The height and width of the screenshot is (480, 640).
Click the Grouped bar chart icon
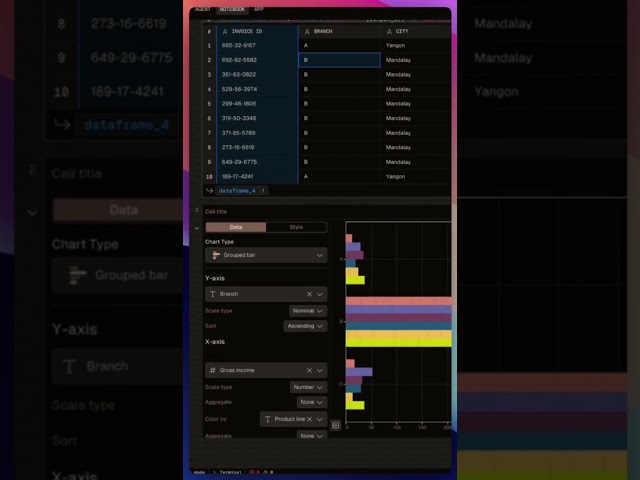pos(216,255)
